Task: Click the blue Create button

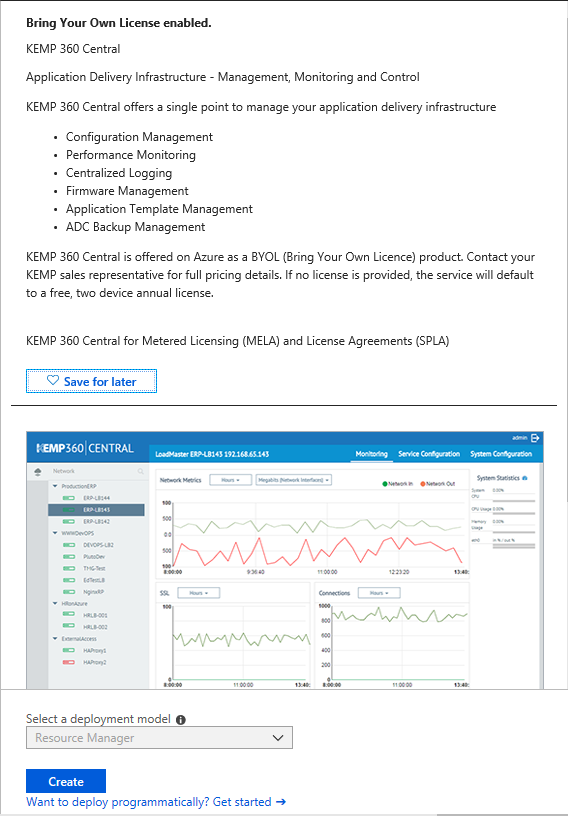Action: pos(66,781)
